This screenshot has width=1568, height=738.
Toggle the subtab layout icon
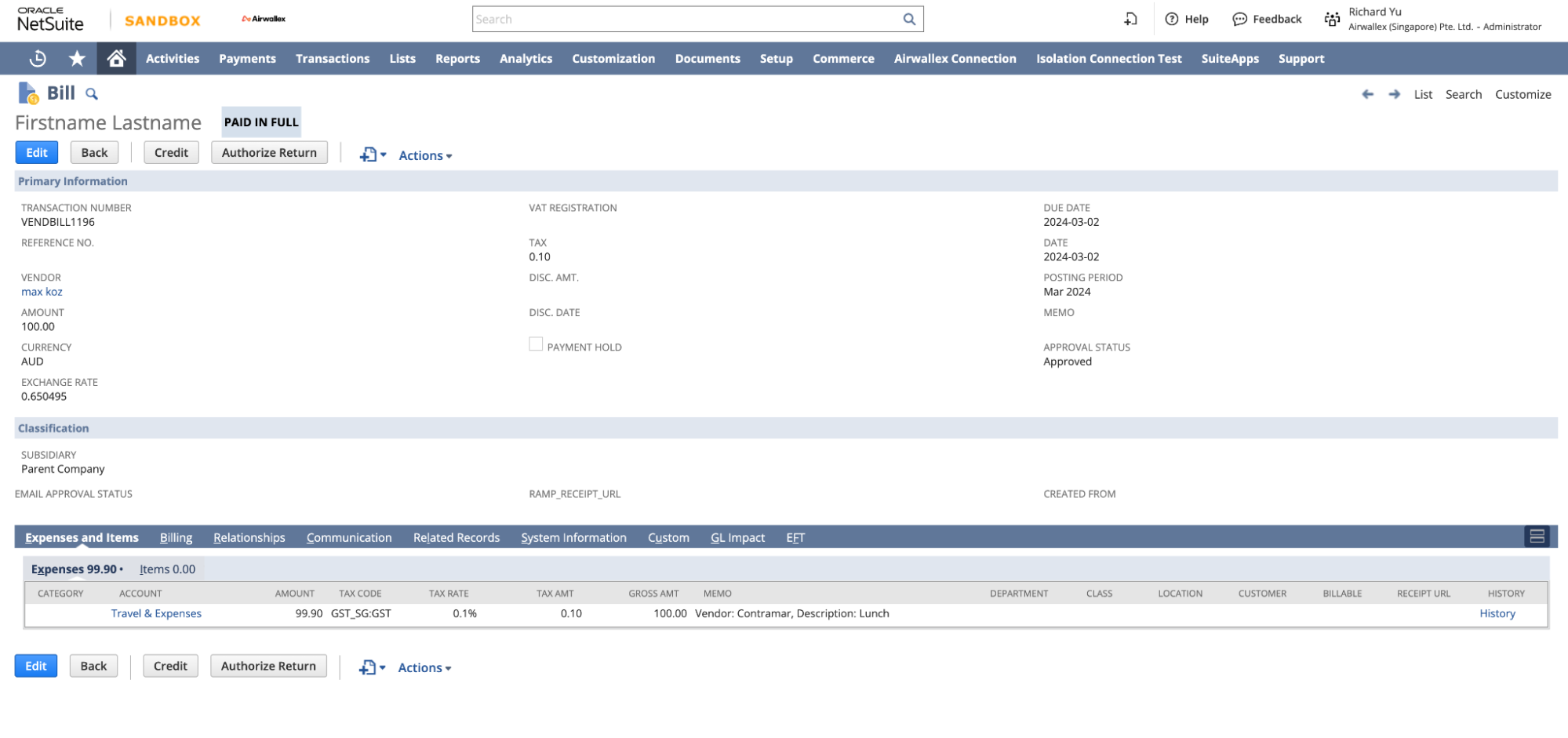coord(1537,536)
